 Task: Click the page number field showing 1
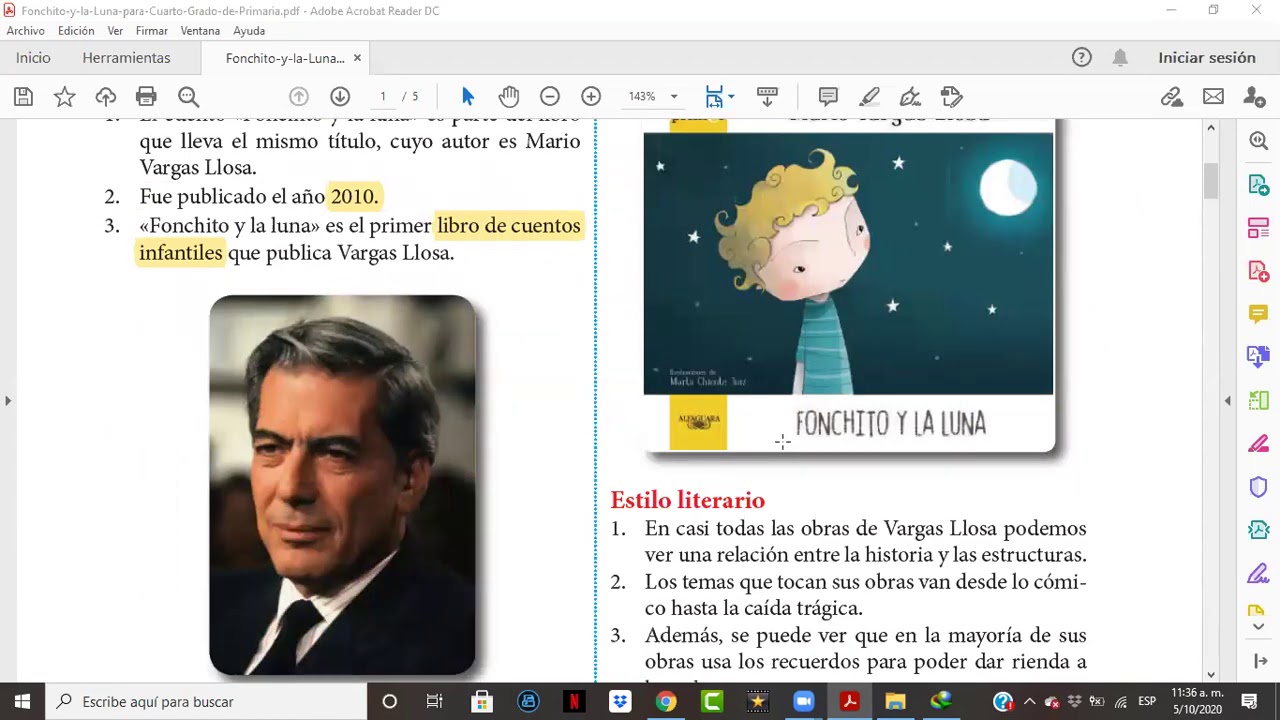[x=383, y=97]
